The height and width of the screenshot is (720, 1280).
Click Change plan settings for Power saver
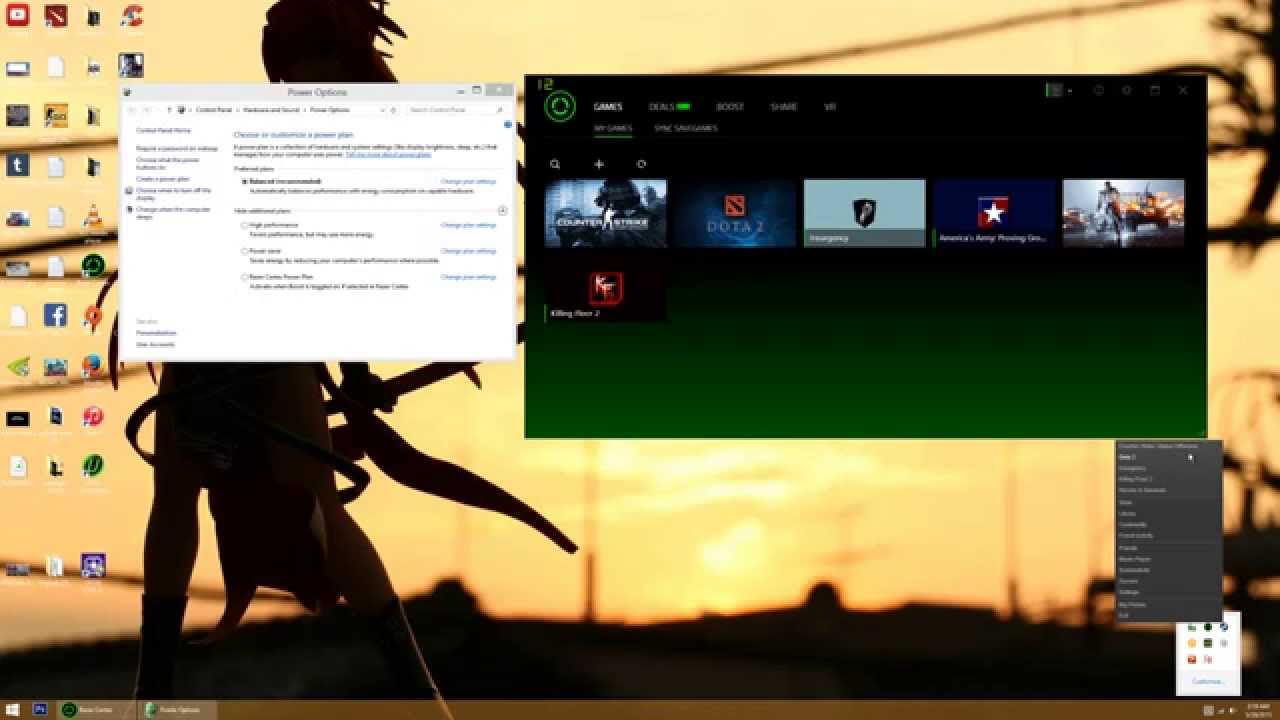[468, 251]
